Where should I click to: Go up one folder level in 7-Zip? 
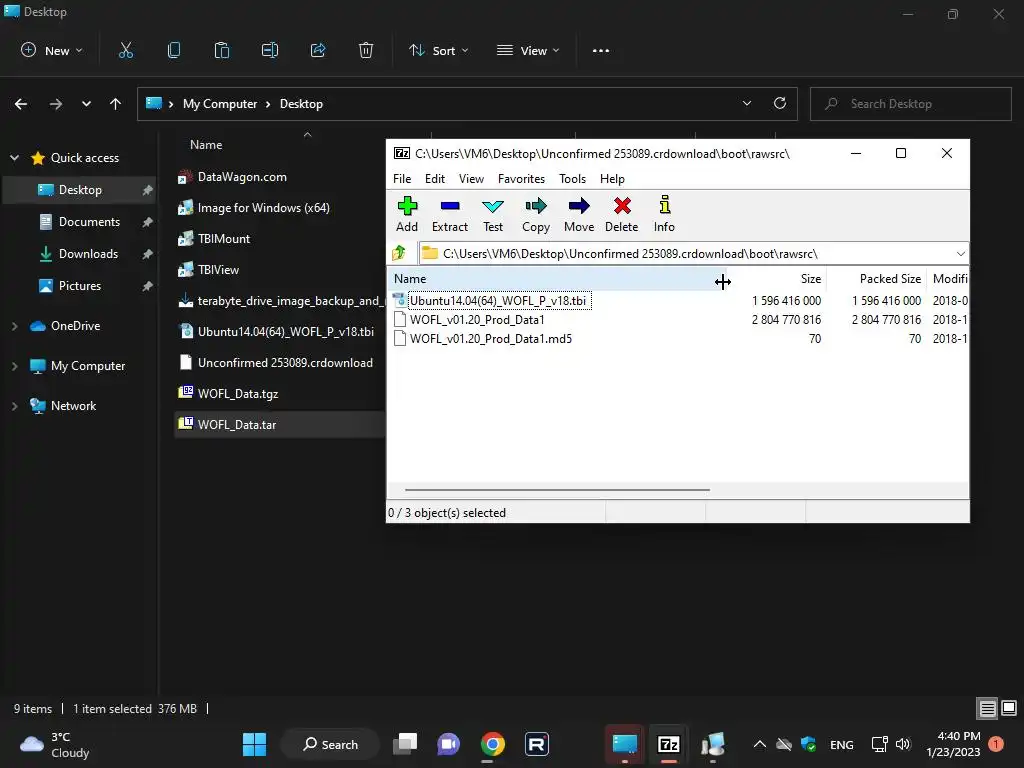(399, 253)
